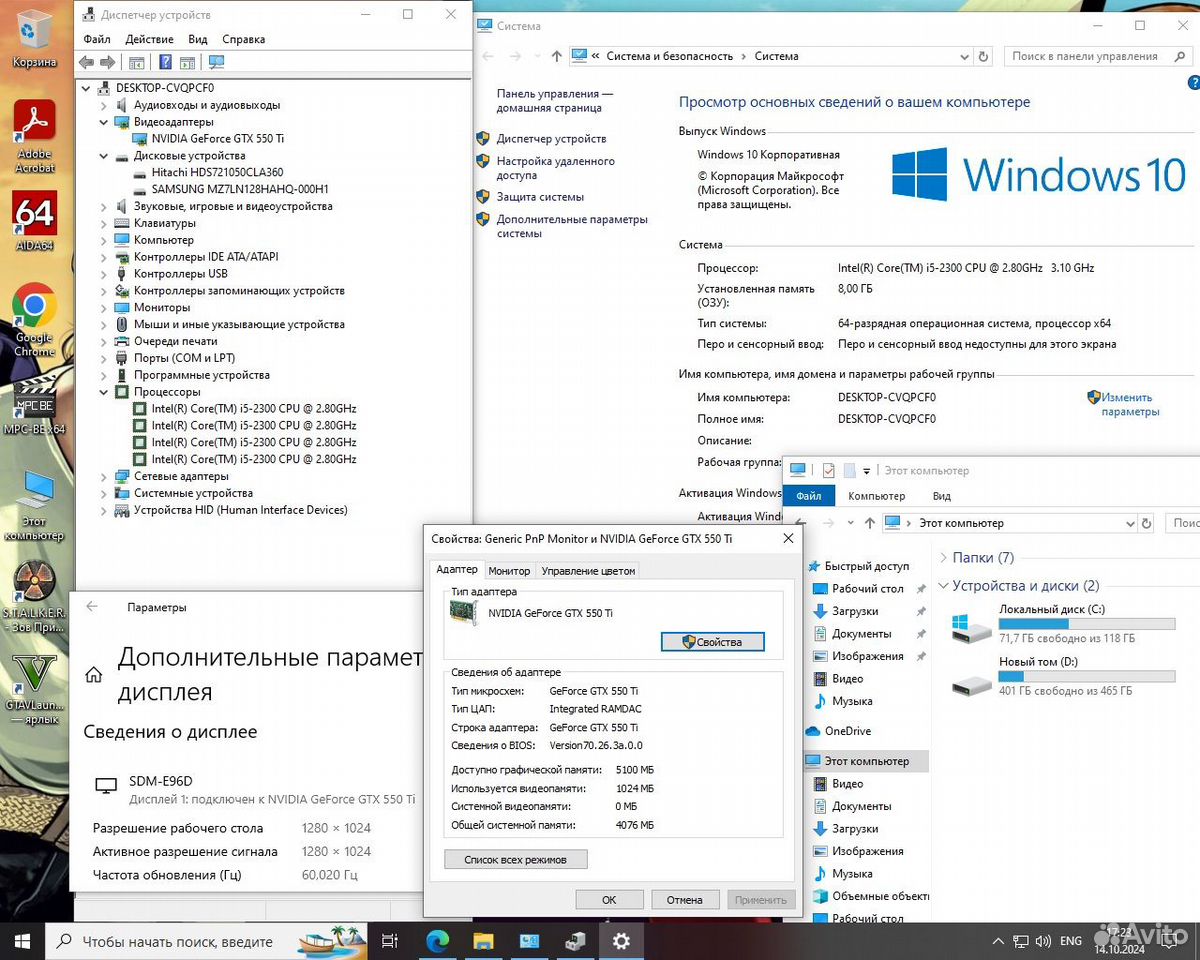Collapse 'Дисковые устройства' node
1200x960 pixels.
(104, 156)
